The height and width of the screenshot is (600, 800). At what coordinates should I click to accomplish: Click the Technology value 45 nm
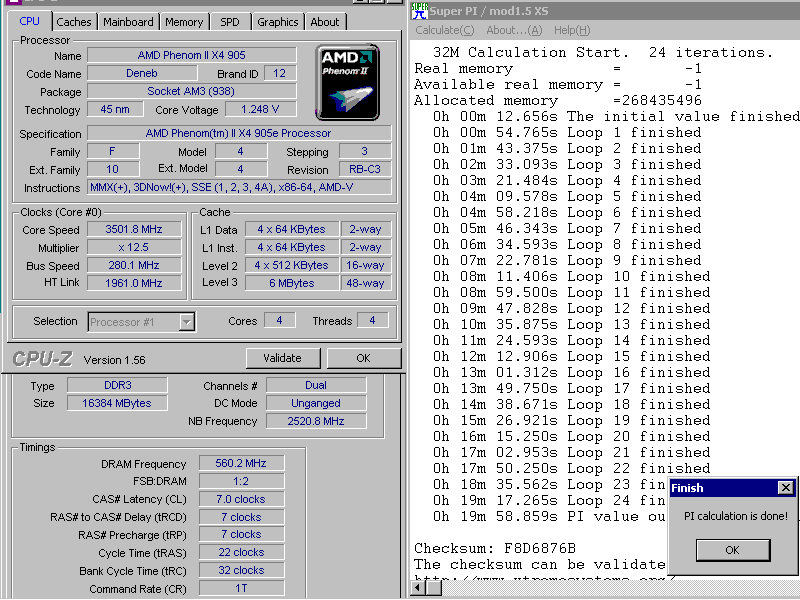115,109
